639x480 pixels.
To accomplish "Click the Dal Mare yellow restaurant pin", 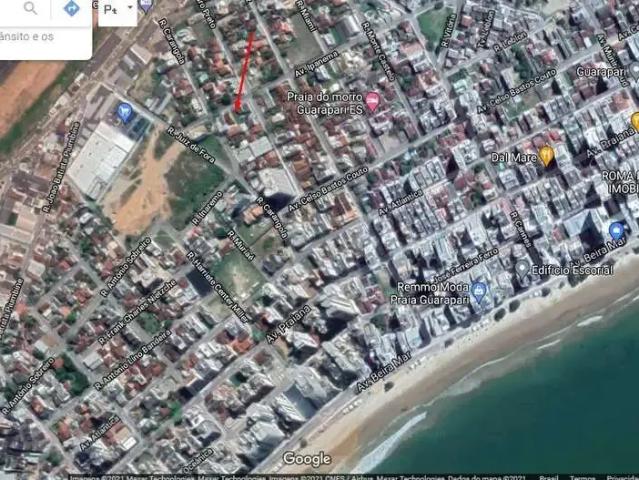I will click(x=546, y=156).
